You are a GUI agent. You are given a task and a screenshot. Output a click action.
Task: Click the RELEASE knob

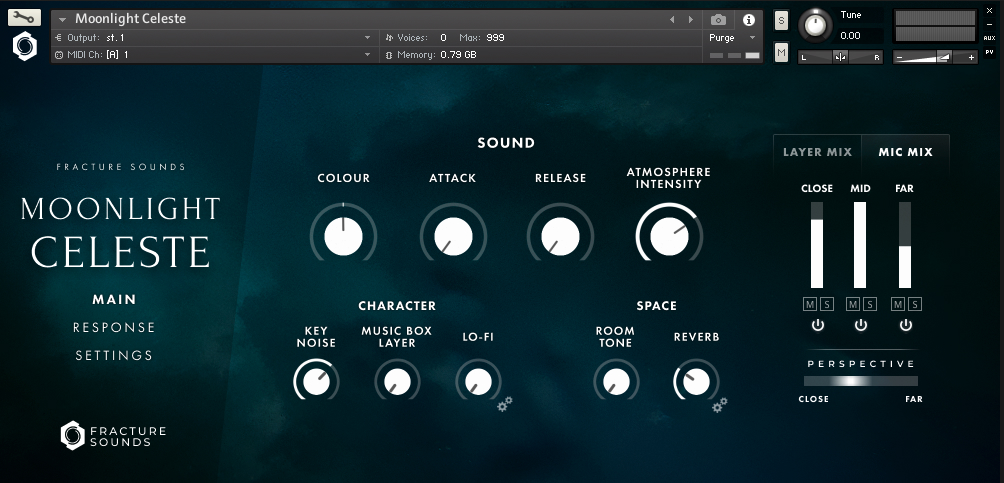(560, 236)
